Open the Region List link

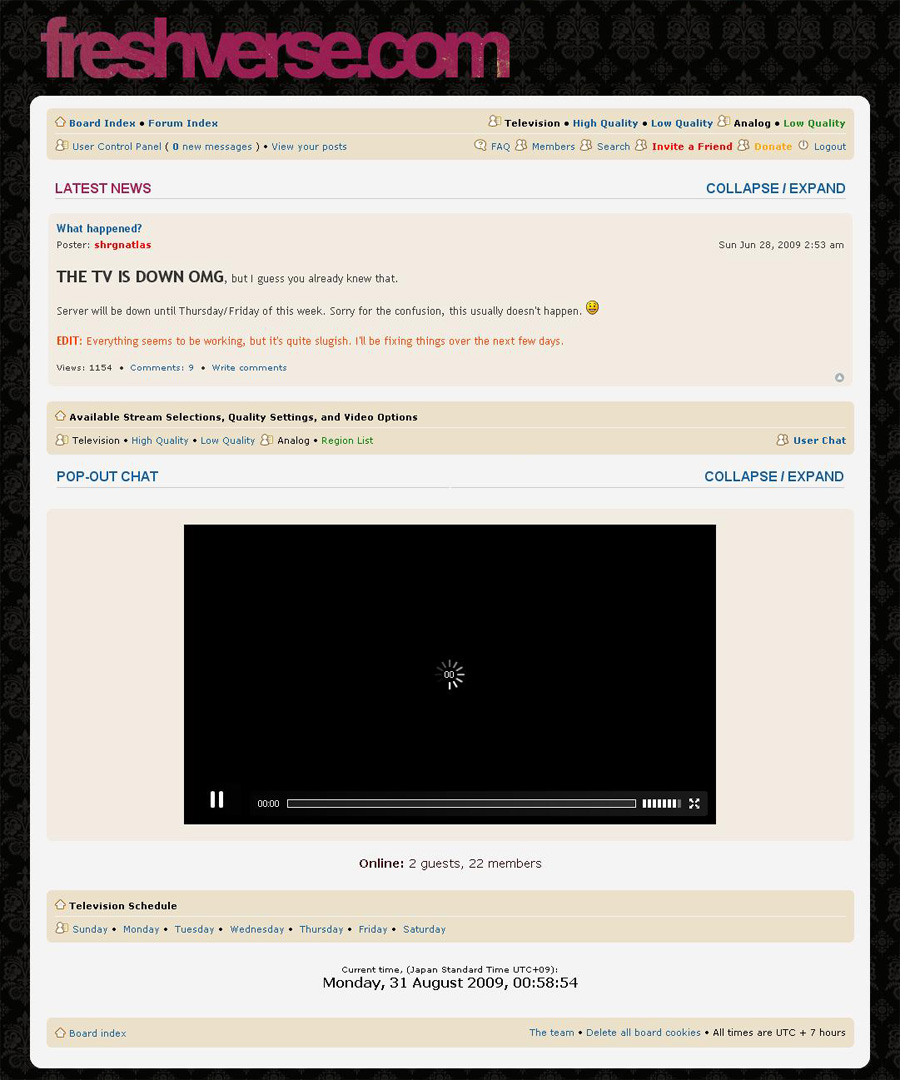click(x=347, y=441)
